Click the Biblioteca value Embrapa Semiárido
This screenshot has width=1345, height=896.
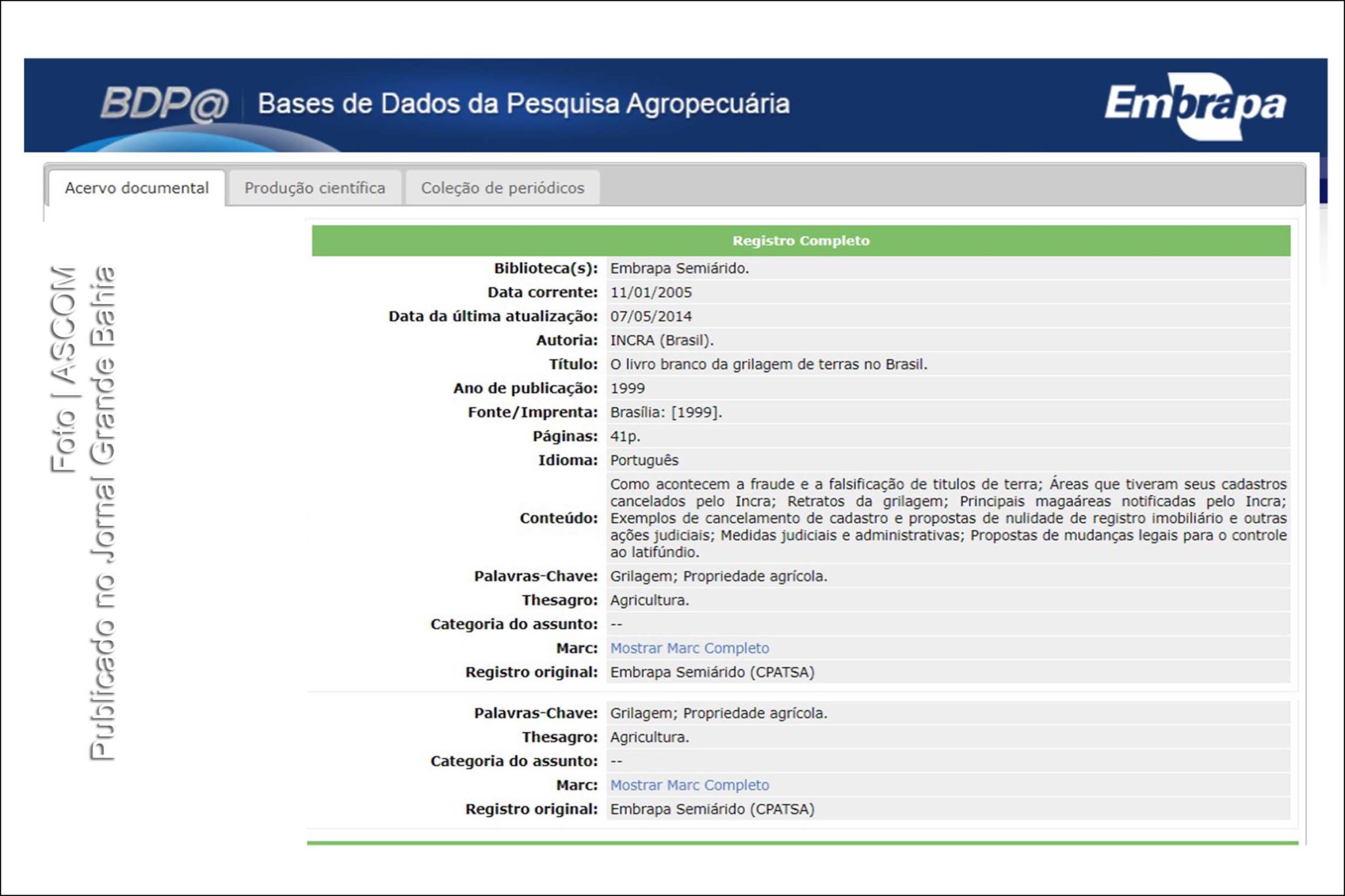[x=679, y=268]
